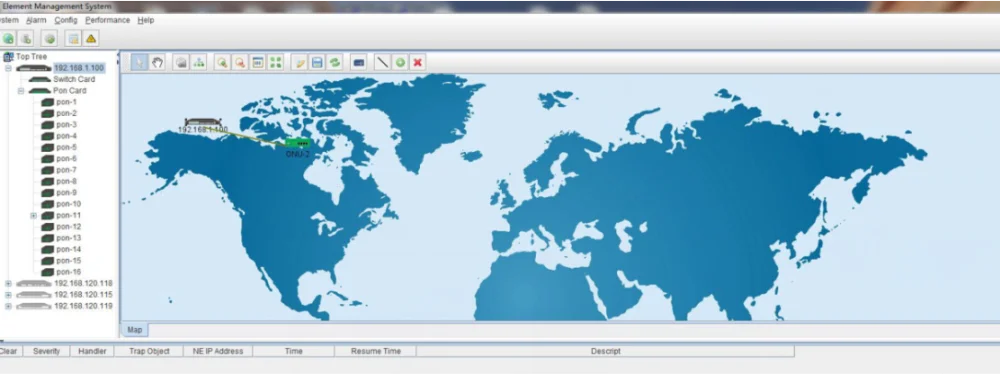Click the green plus add icon
The width and height of the screenshot is (1000, 374).
point(400,63)
